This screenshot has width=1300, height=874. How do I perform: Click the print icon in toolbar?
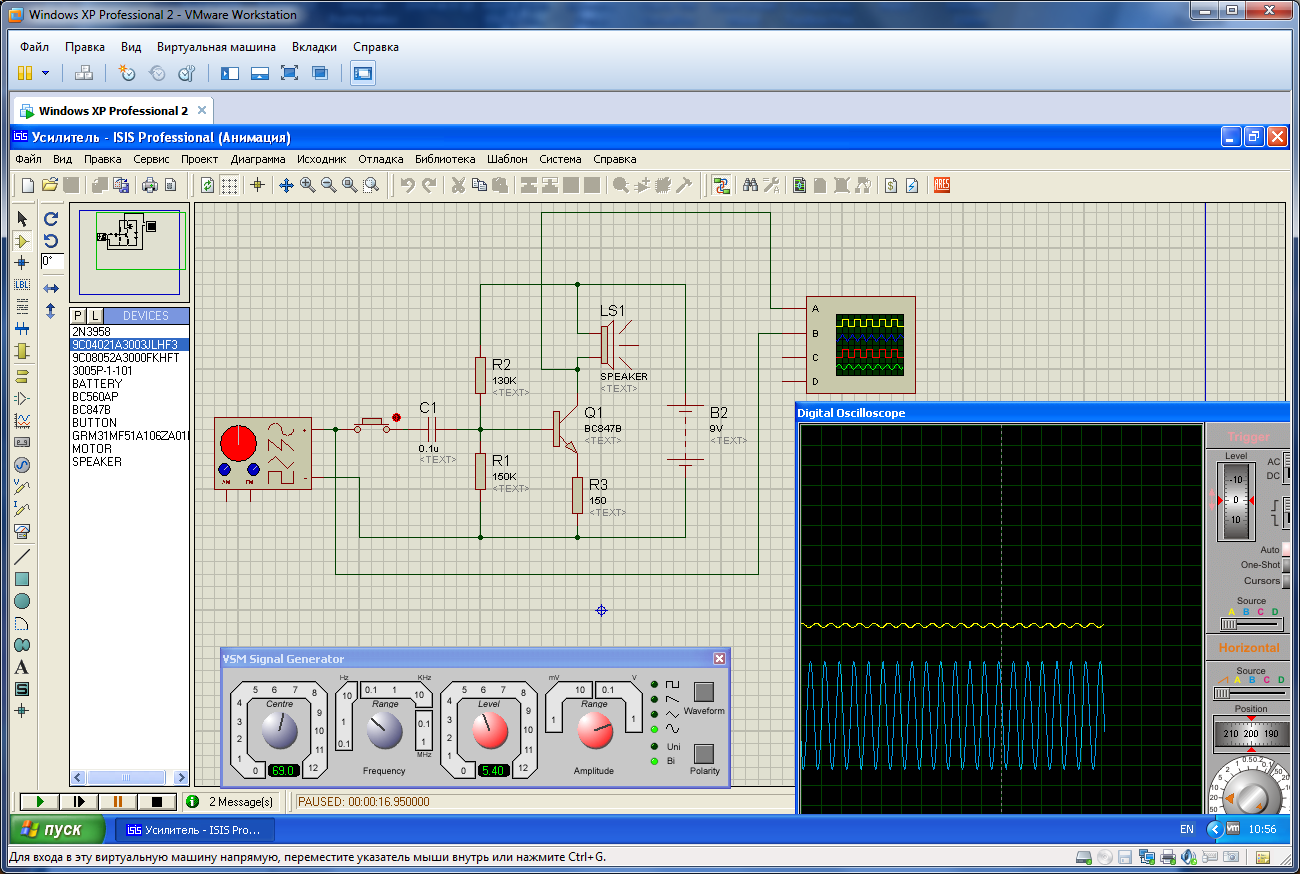pyautogui.click(x=149, y=185)
